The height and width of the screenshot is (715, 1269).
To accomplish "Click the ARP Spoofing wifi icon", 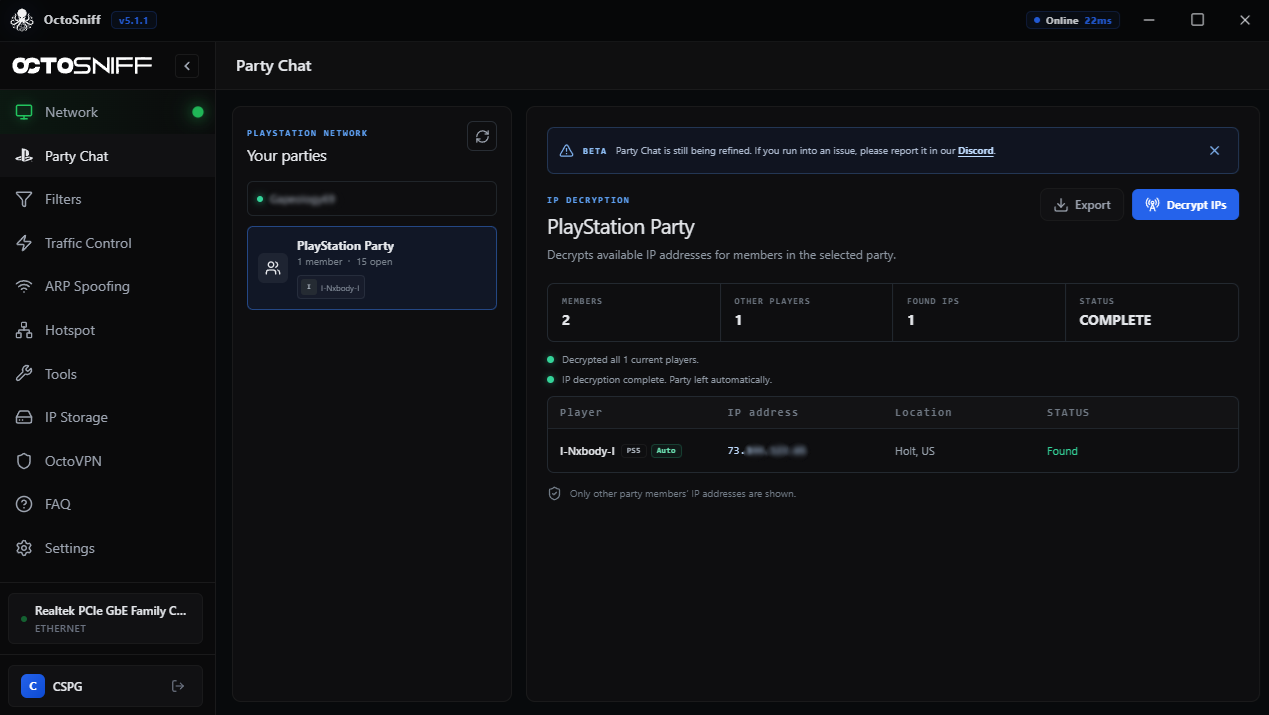I will tap(25, 286).
